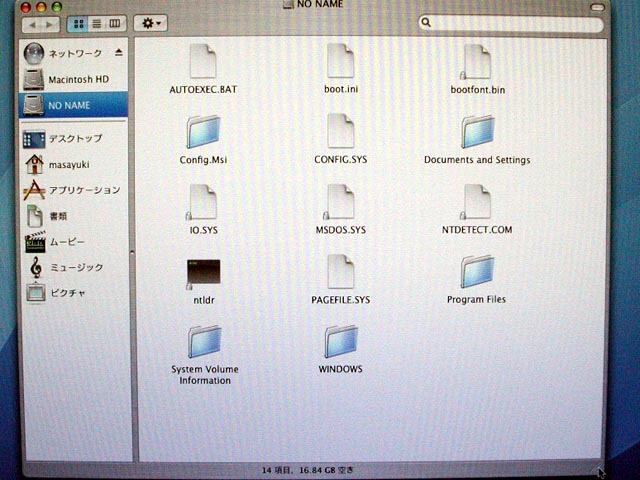Image resolution: width=640 pixels, height=480 pixels.
Task: Switch to list view mode
Action: [x=97, y=22]
